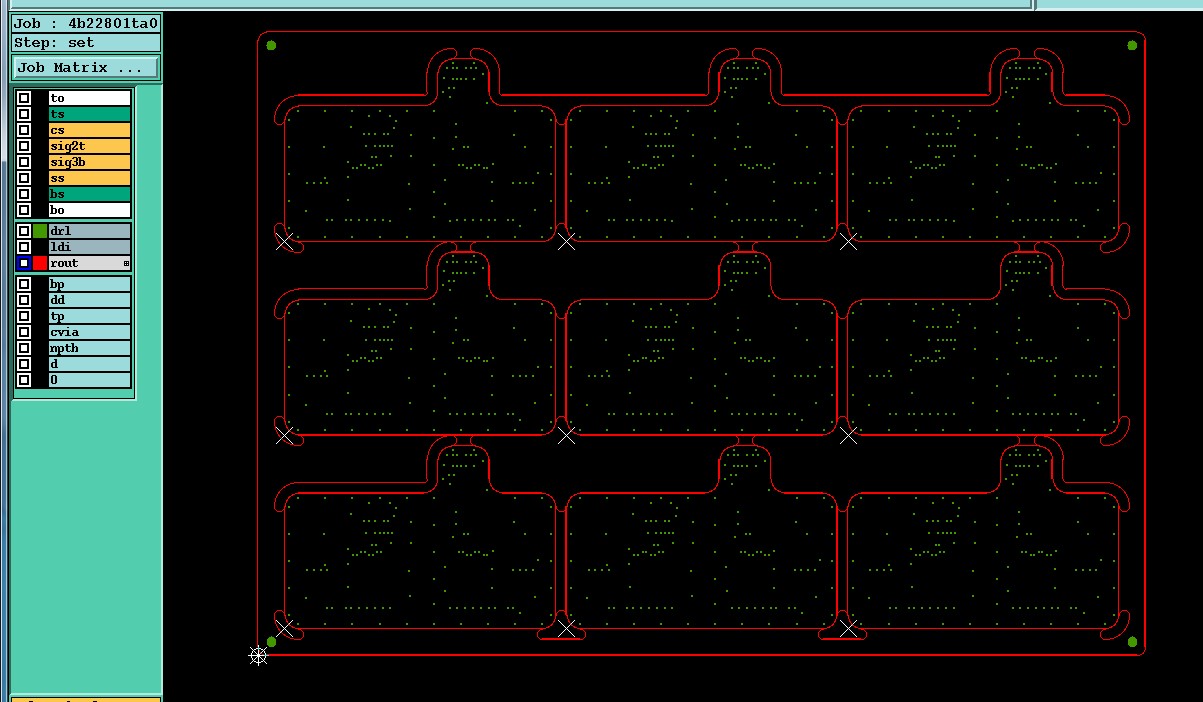The width and height of the screenshot is (1203, 702).
Task: Select the 'd' layer name
Action: [90, 364]
